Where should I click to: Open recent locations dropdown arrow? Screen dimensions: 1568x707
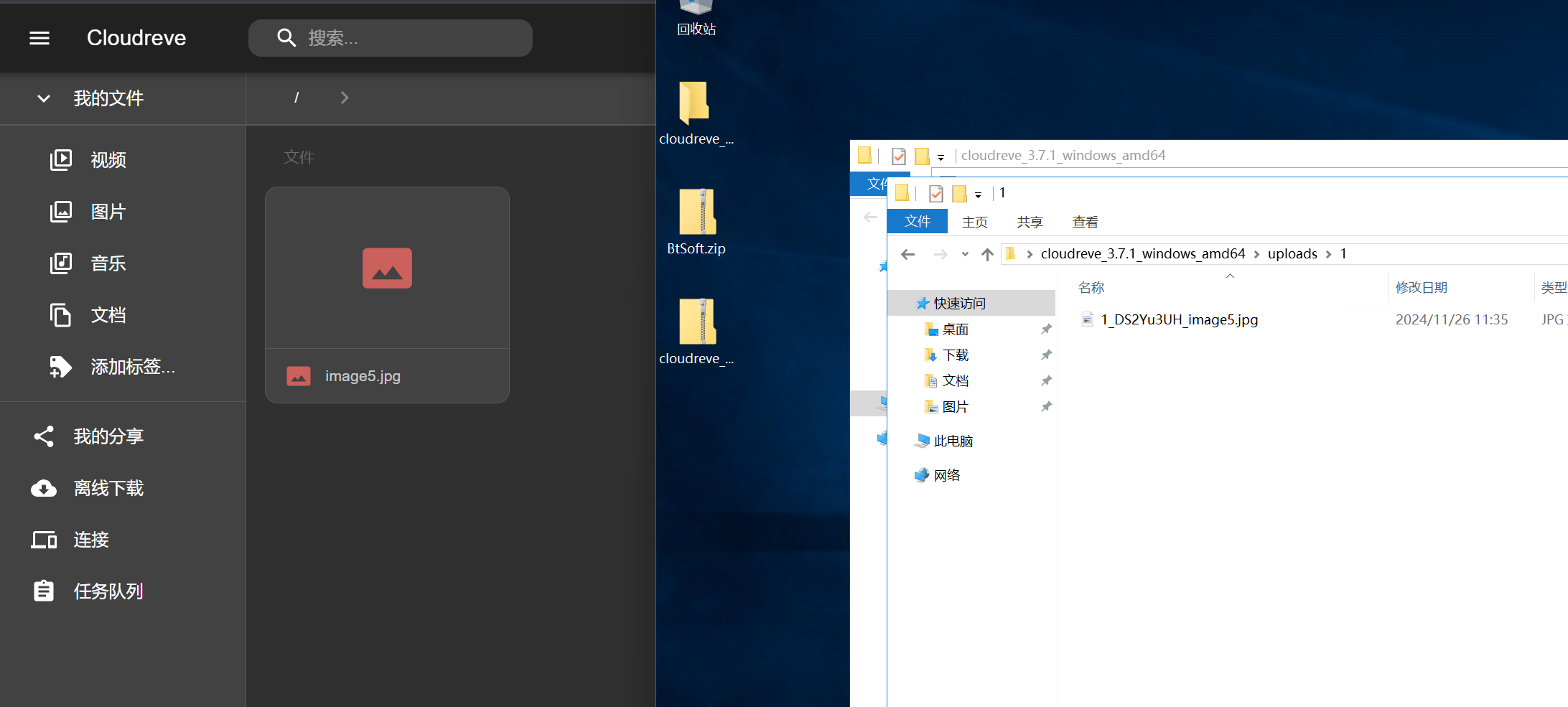(x=965, y=254)
